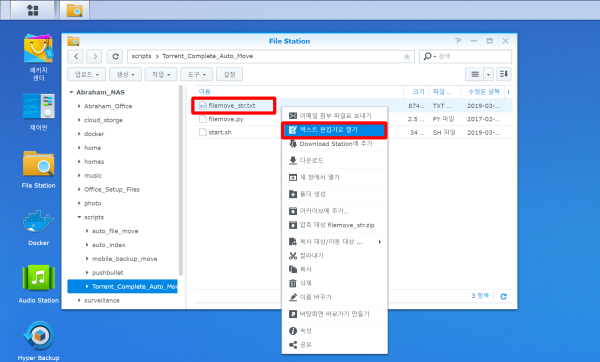The width and height of the screenshot is (600, 362).
Task: Go back with the left arrow button
Action: pos(76,57)
